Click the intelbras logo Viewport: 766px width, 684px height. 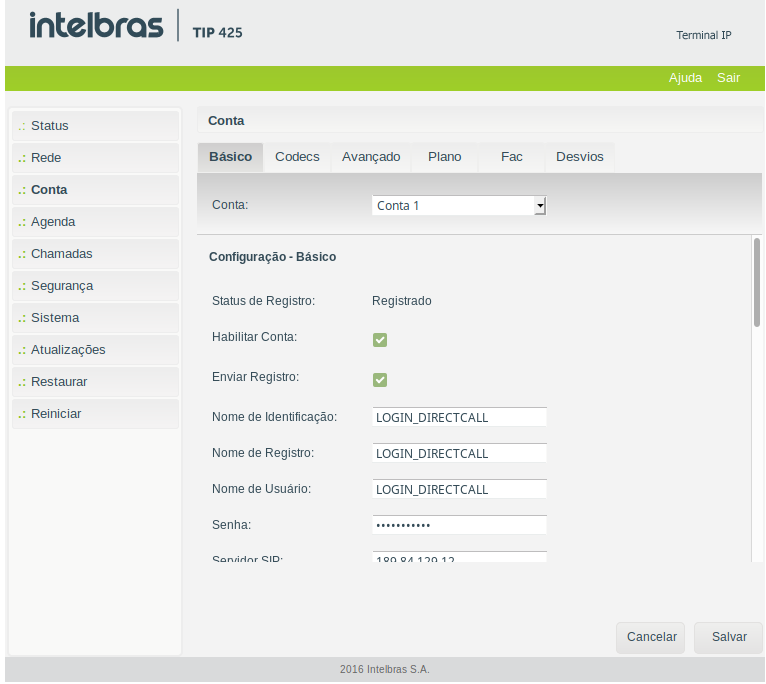coord(96,25)
